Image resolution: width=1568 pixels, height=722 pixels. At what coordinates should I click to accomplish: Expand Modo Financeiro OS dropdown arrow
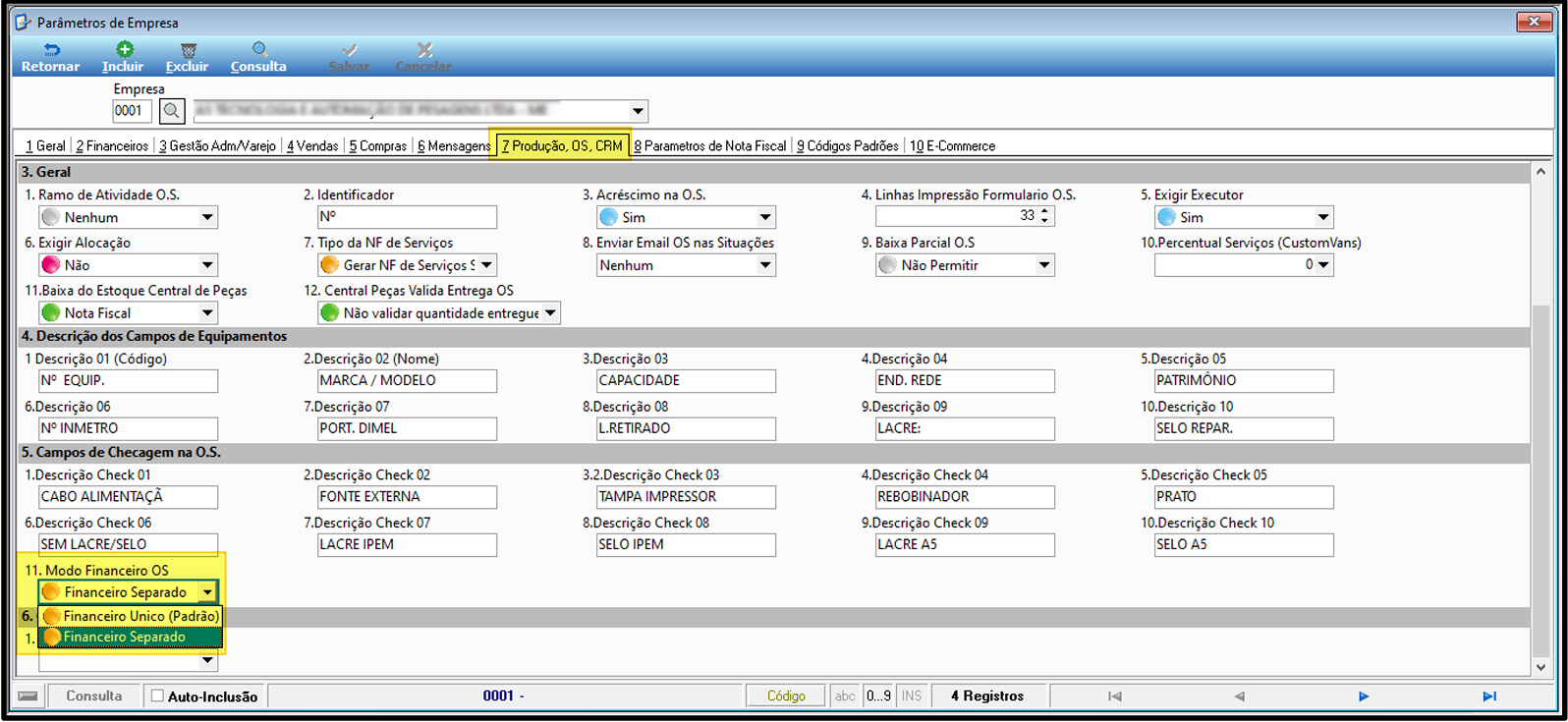[207, 592]
